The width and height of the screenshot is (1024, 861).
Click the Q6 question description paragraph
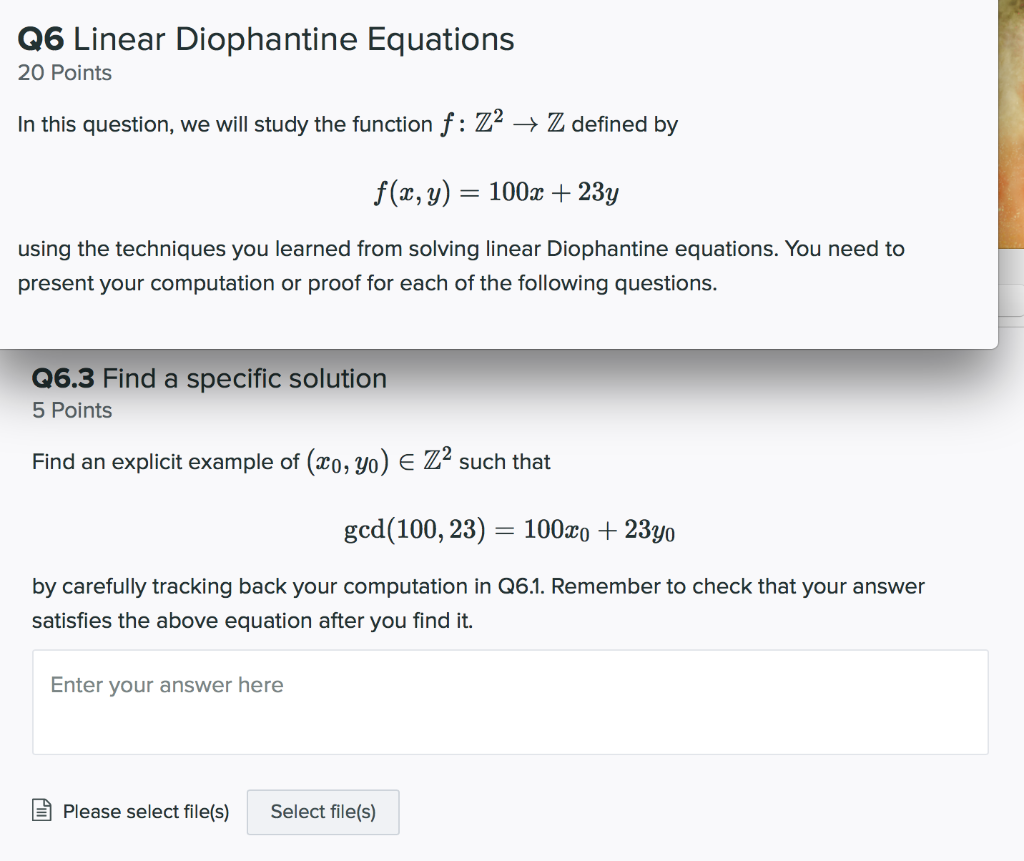pos(460,265)
